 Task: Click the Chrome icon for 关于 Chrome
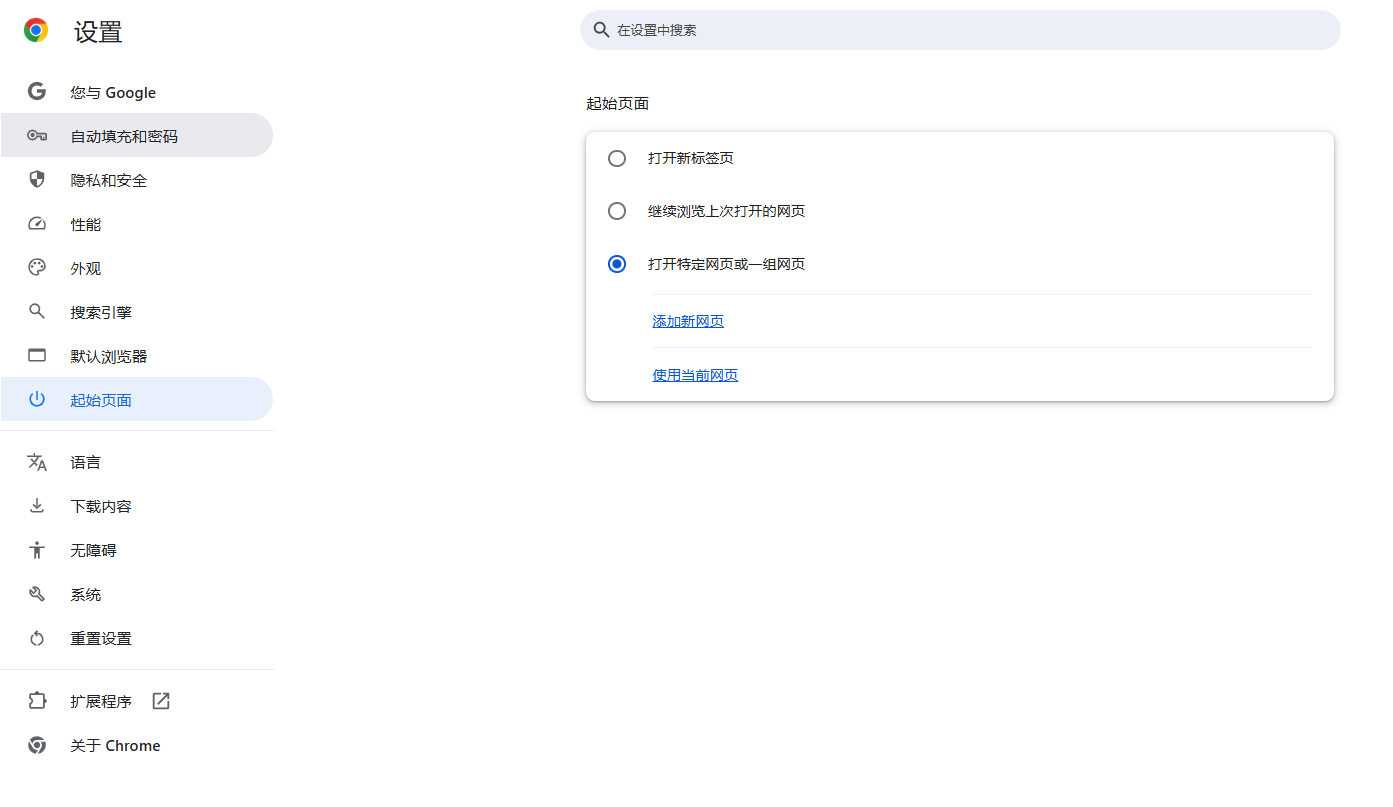click(37, 745)
